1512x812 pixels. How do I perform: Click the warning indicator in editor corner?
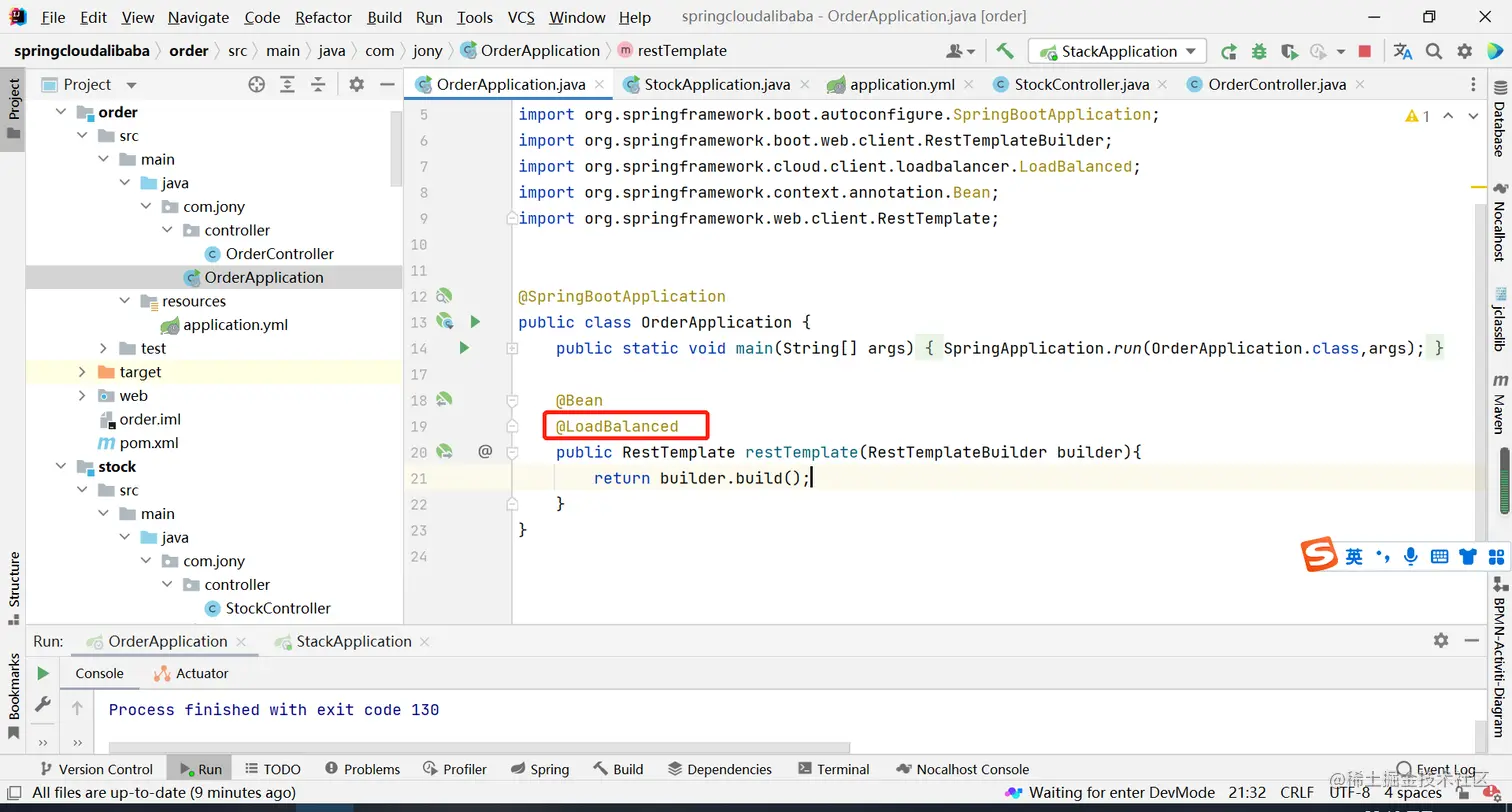click(x=1417, y=116)
